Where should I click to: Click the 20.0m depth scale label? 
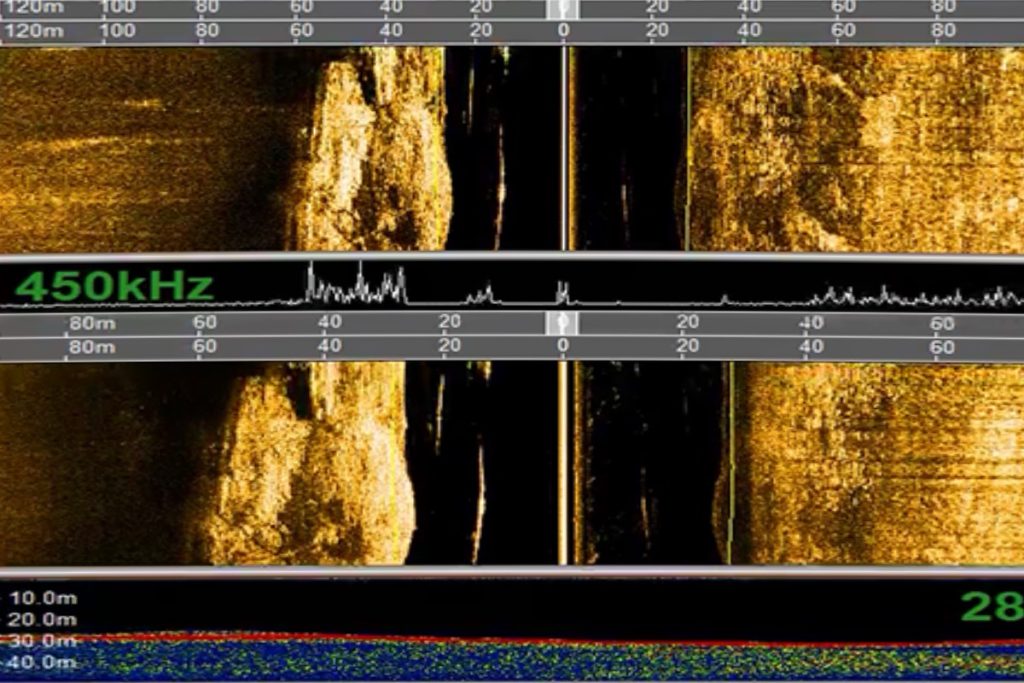tap(42, 620)
